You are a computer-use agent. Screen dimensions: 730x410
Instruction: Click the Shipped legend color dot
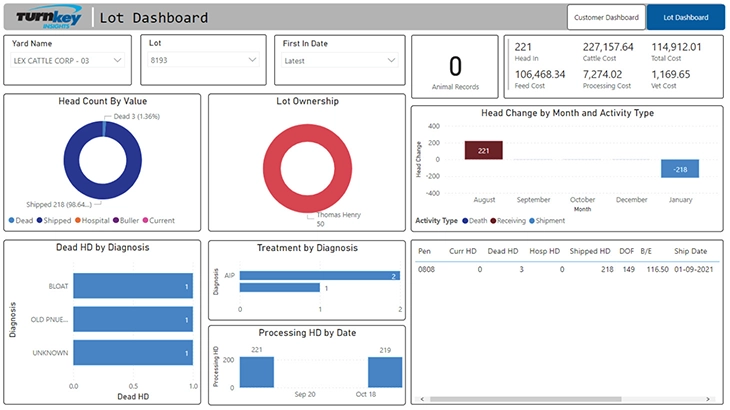tap(40, 220)
